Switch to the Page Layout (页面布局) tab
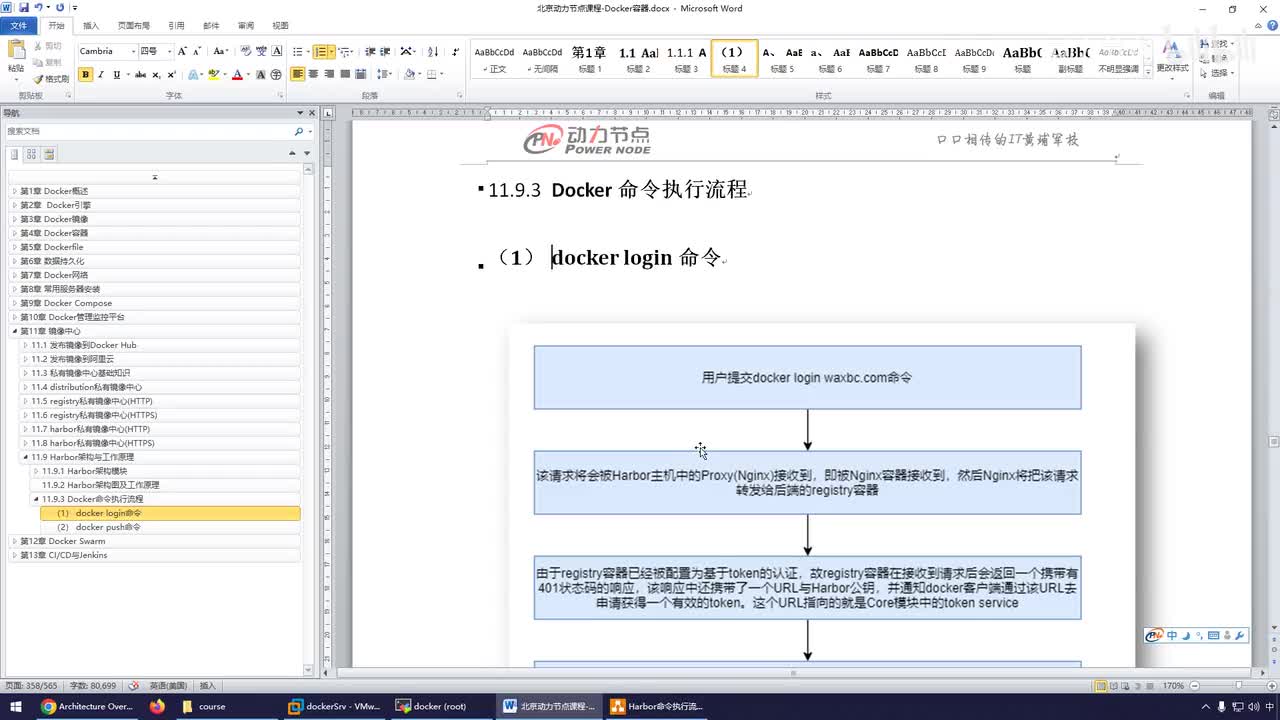Image resolution: width=1280 pixels, height=720 pixels. (134, 26)
